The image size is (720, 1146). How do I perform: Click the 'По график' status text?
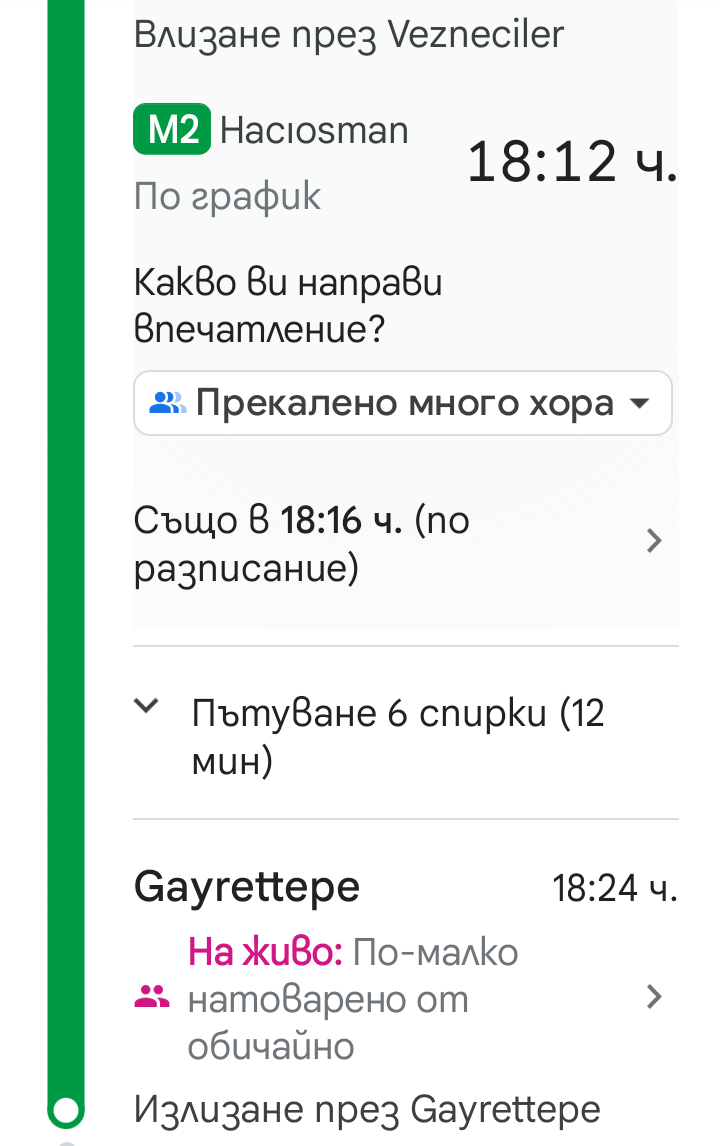pyautogui.click(x=227, y=196)
